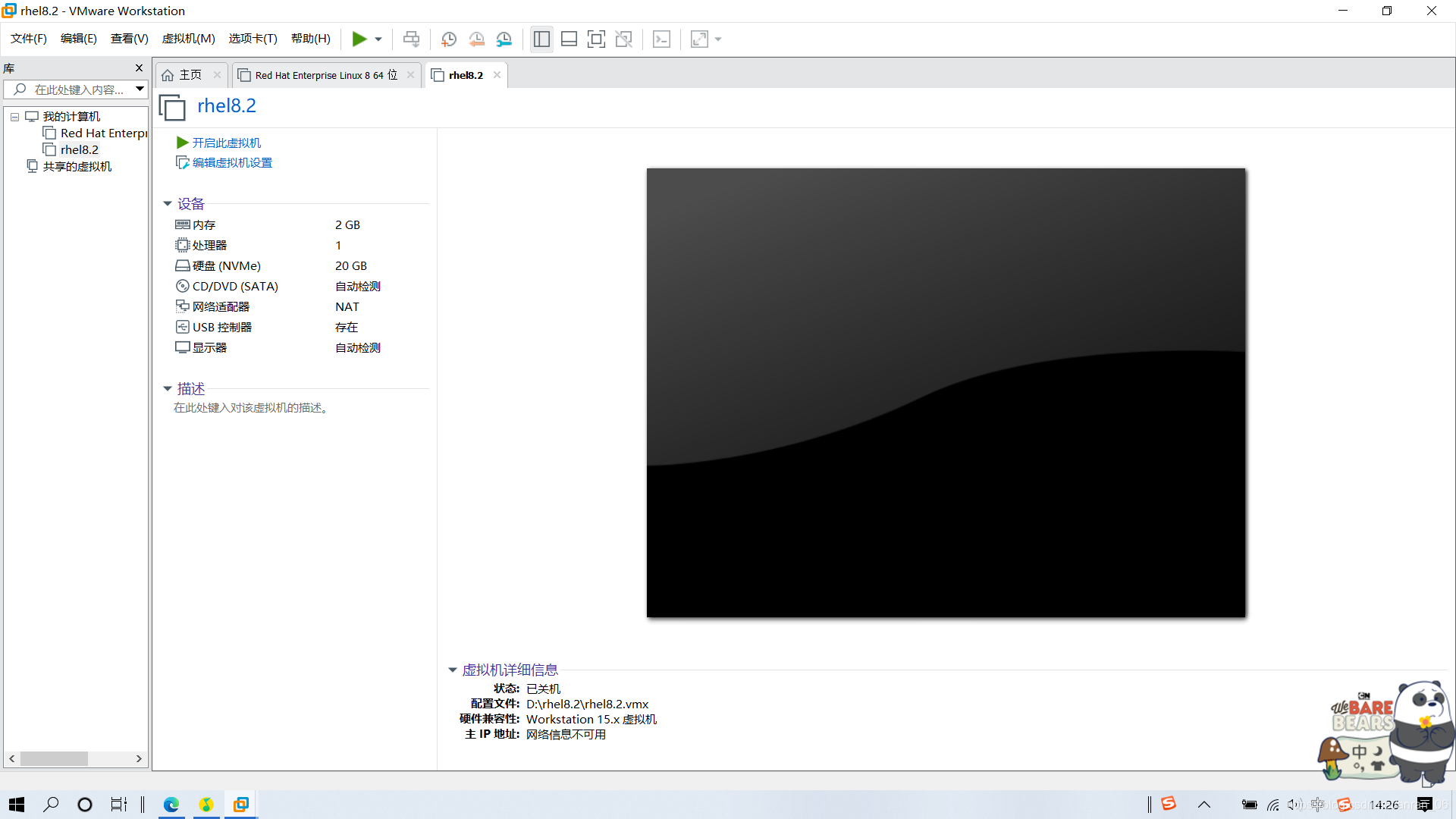Collapse the 设备 devices section
The image size is (1456, 819).
pos(168,204)
